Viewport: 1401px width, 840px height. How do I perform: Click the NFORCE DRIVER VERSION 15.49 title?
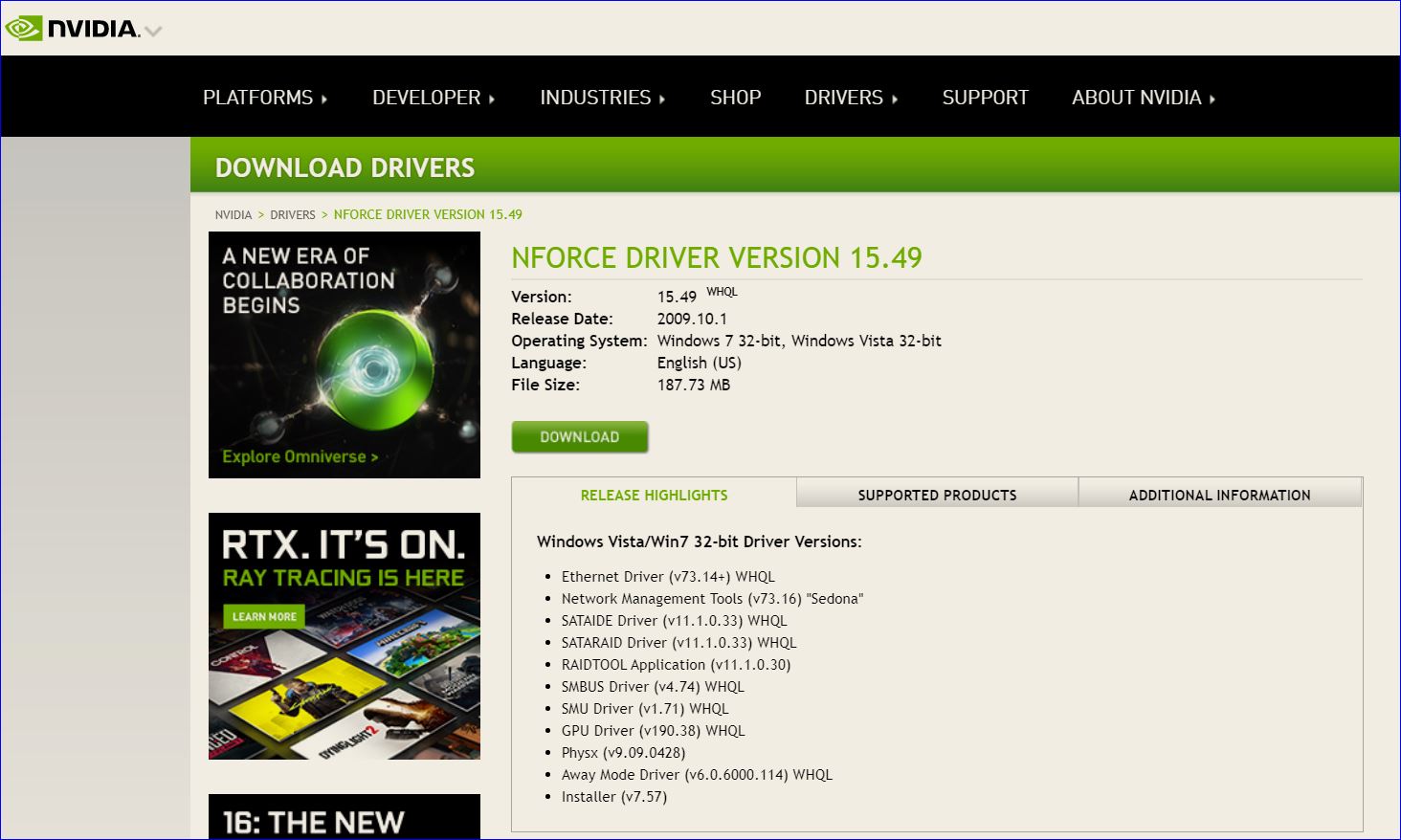click(717, 257)
